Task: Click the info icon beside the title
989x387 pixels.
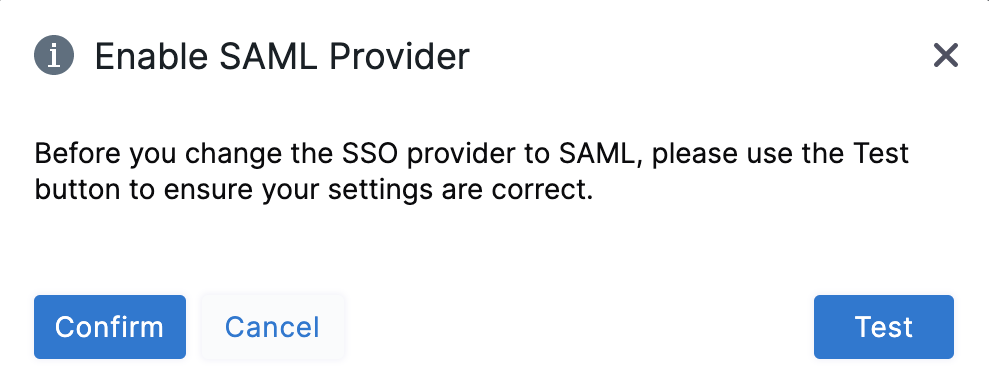Action: (54, 55)
